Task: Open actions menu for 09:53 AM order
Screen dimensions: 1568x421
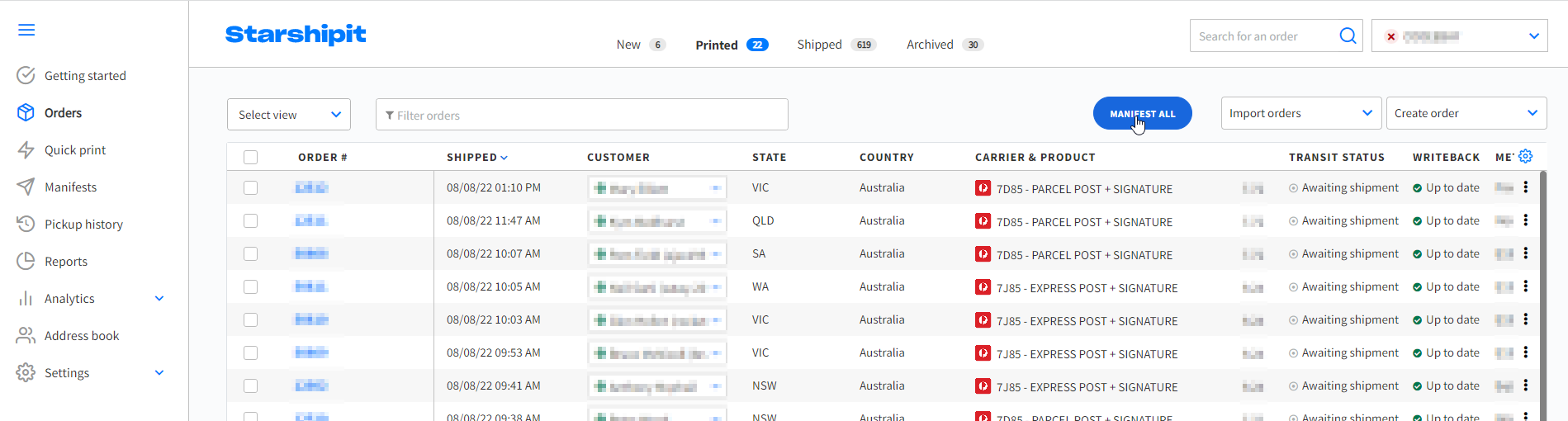Action: point(1526,352)
